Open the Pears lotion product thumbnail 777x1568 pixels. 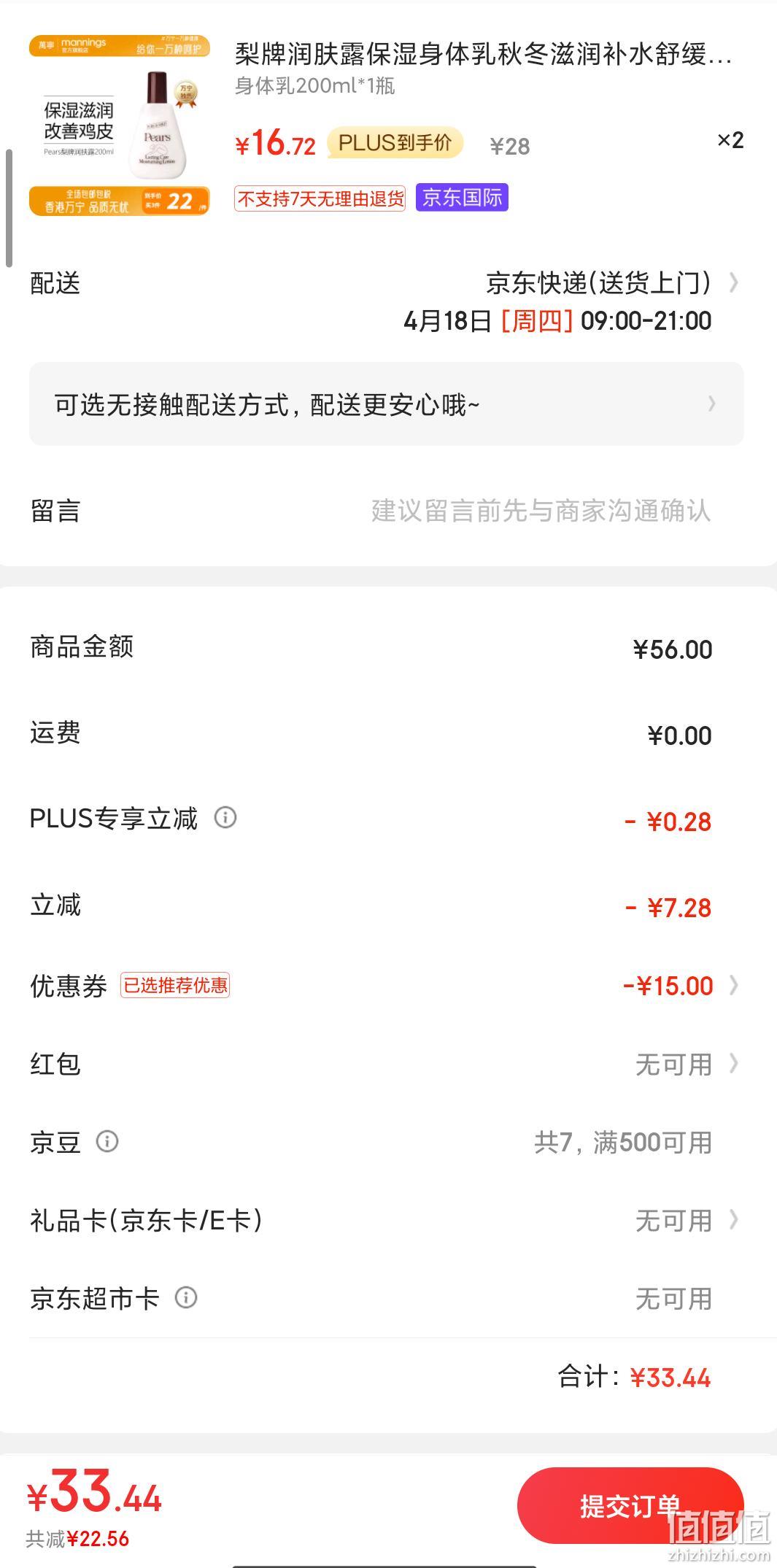(120, 125)
